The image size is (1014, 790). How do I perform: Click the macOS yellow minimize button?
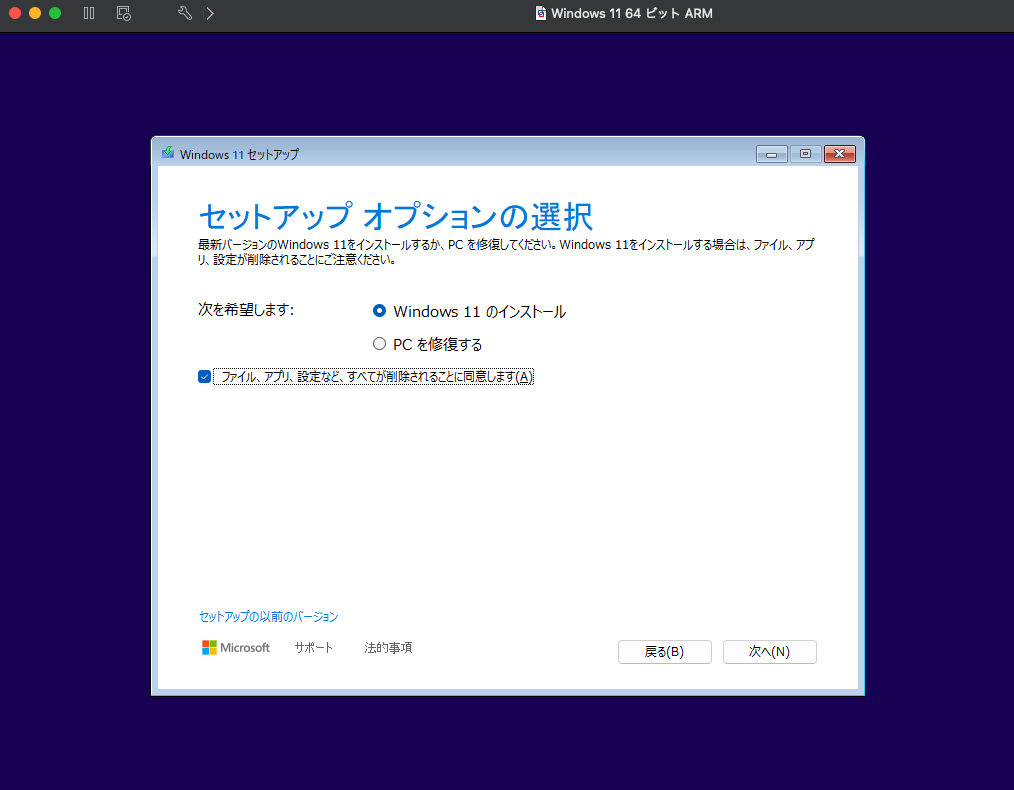pyautogui.click(x=35, y=14)
